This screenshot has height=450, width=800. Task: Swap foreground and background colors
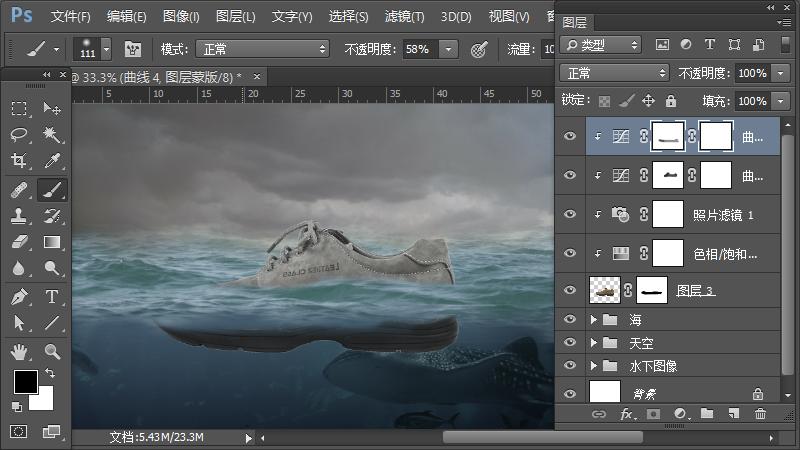[50, 373]
